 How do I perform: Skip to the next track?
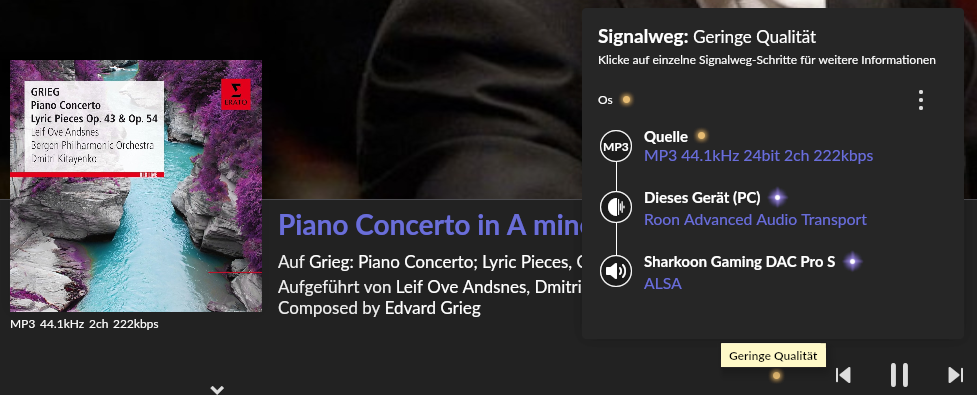(x=955, y=375)
